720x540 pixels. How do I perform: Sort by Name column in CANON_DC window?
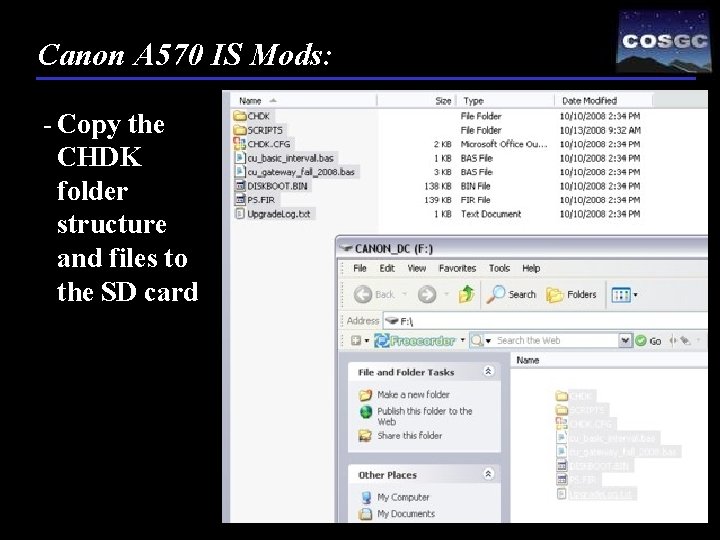coord(609,360)
